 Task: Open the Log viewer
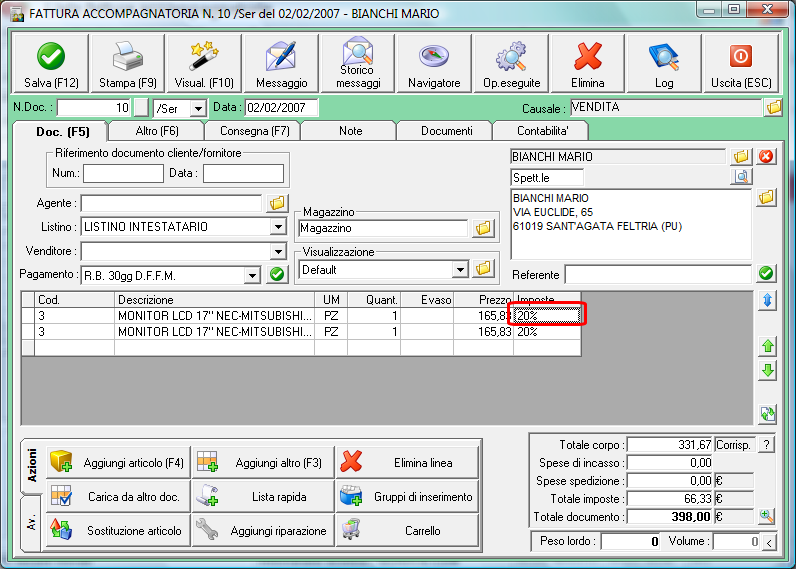pyautogui.click(x=664, y=63)
